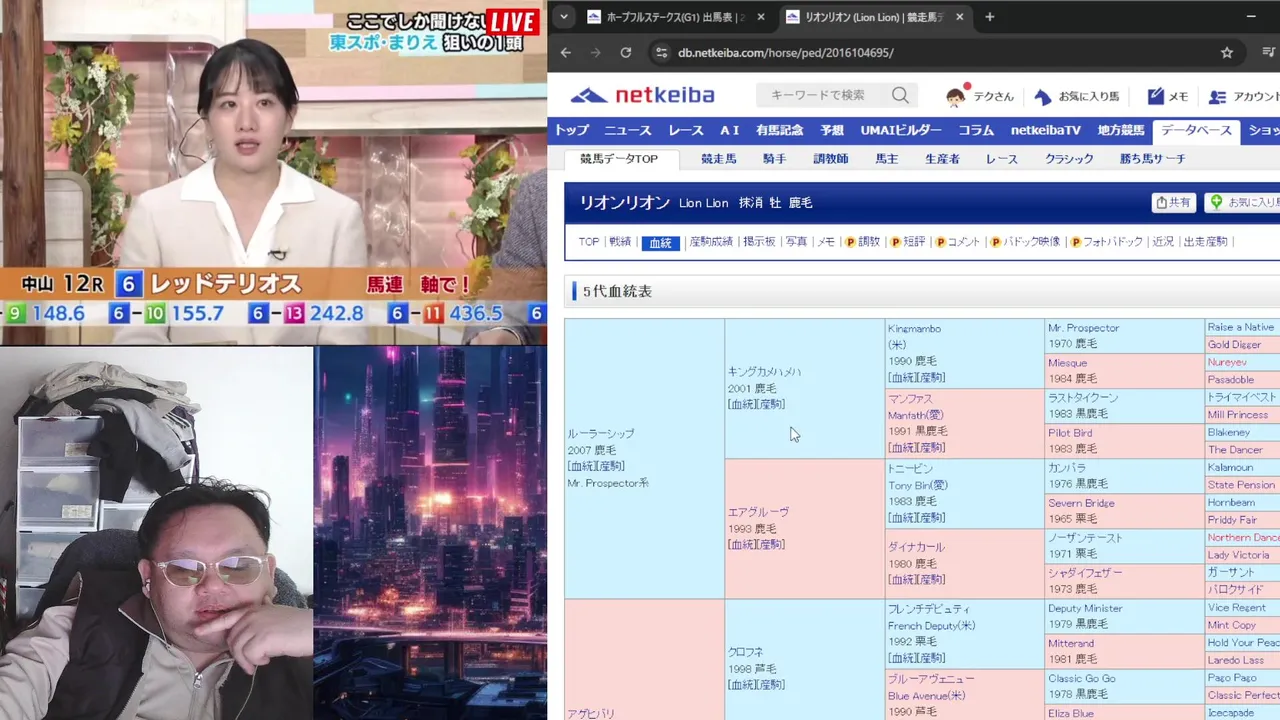
Task: Open the トニービン pedigree link
Action: 910,468
